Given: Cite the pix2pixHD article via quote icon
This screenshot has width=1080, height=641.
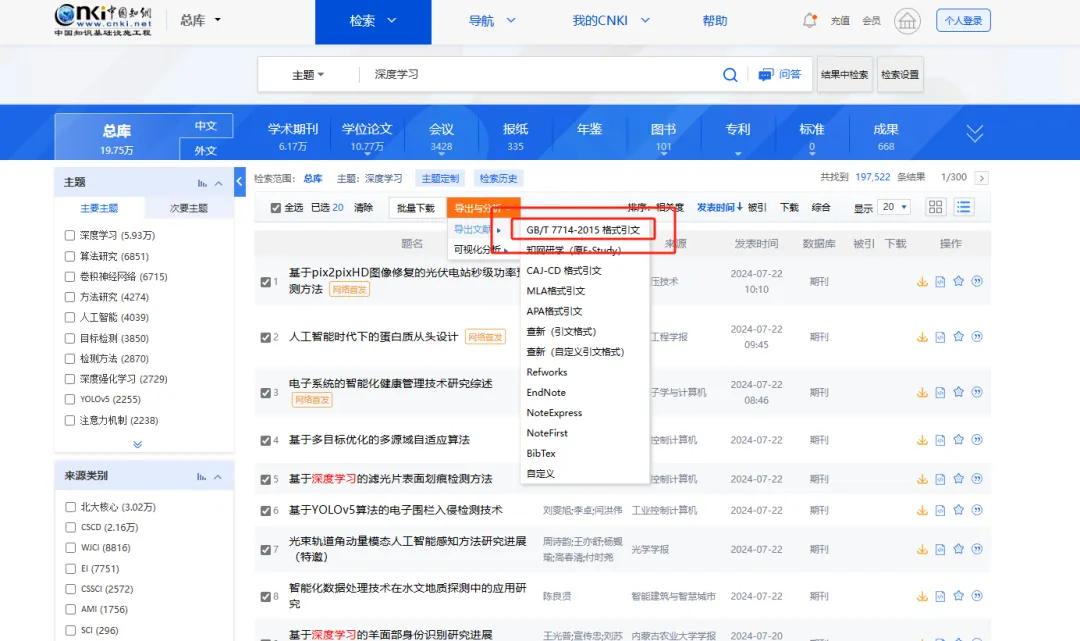Looking at the screenshot, I should tap(977, 281).
